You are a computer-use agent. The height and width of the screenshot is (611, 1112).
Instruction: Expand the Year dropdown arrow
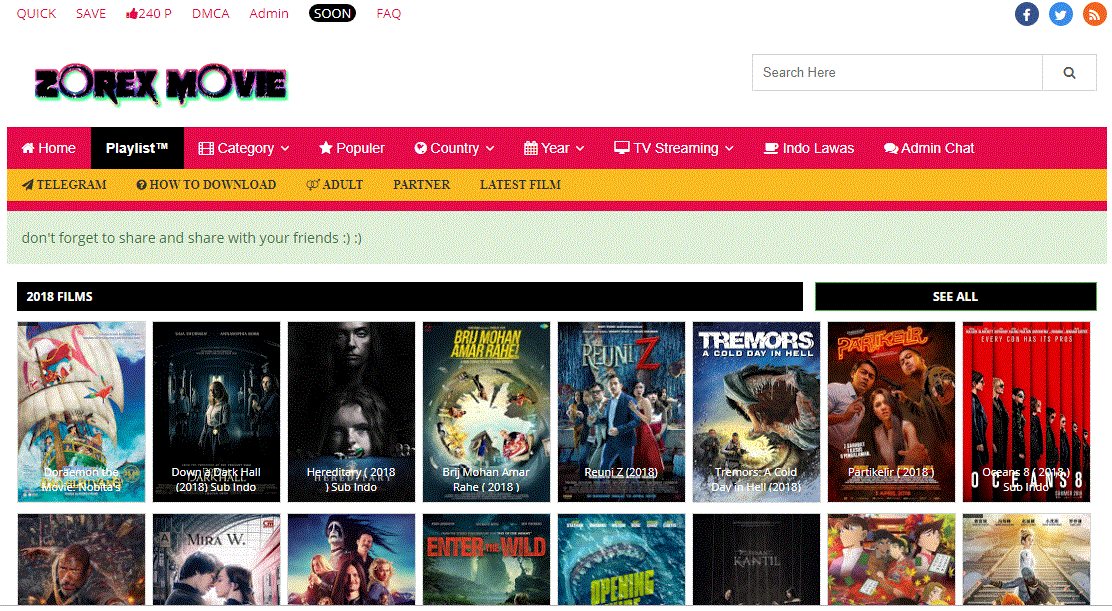click(580, 149)
